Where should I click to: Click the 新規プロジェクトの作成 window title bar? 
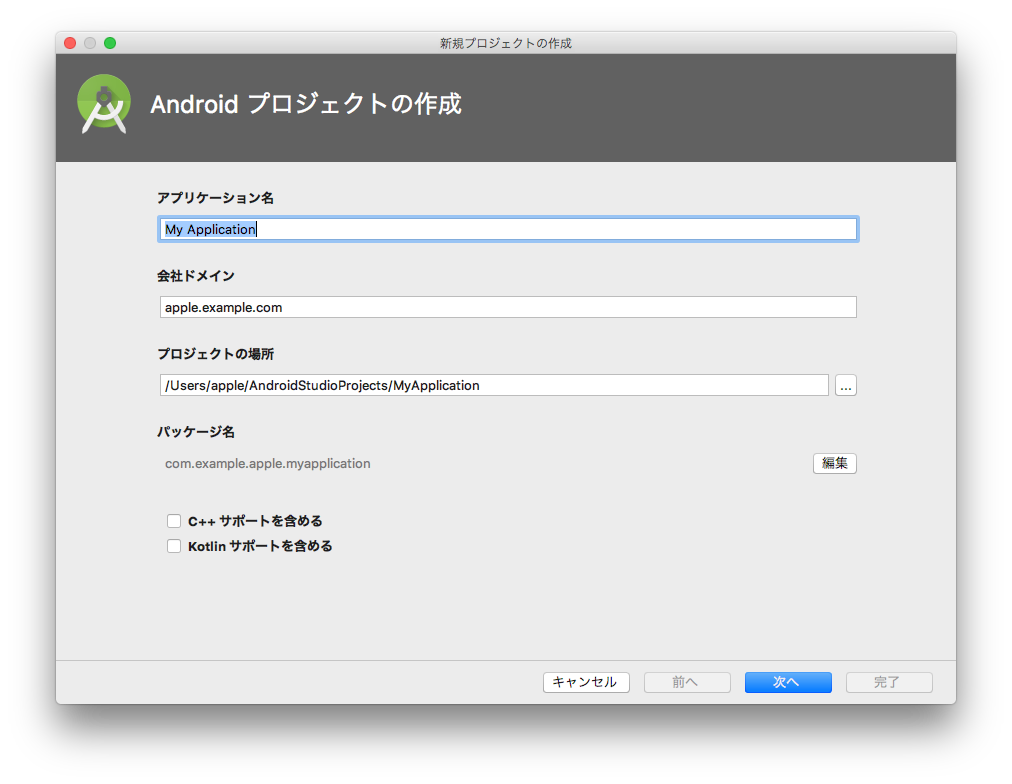(505, 43)
